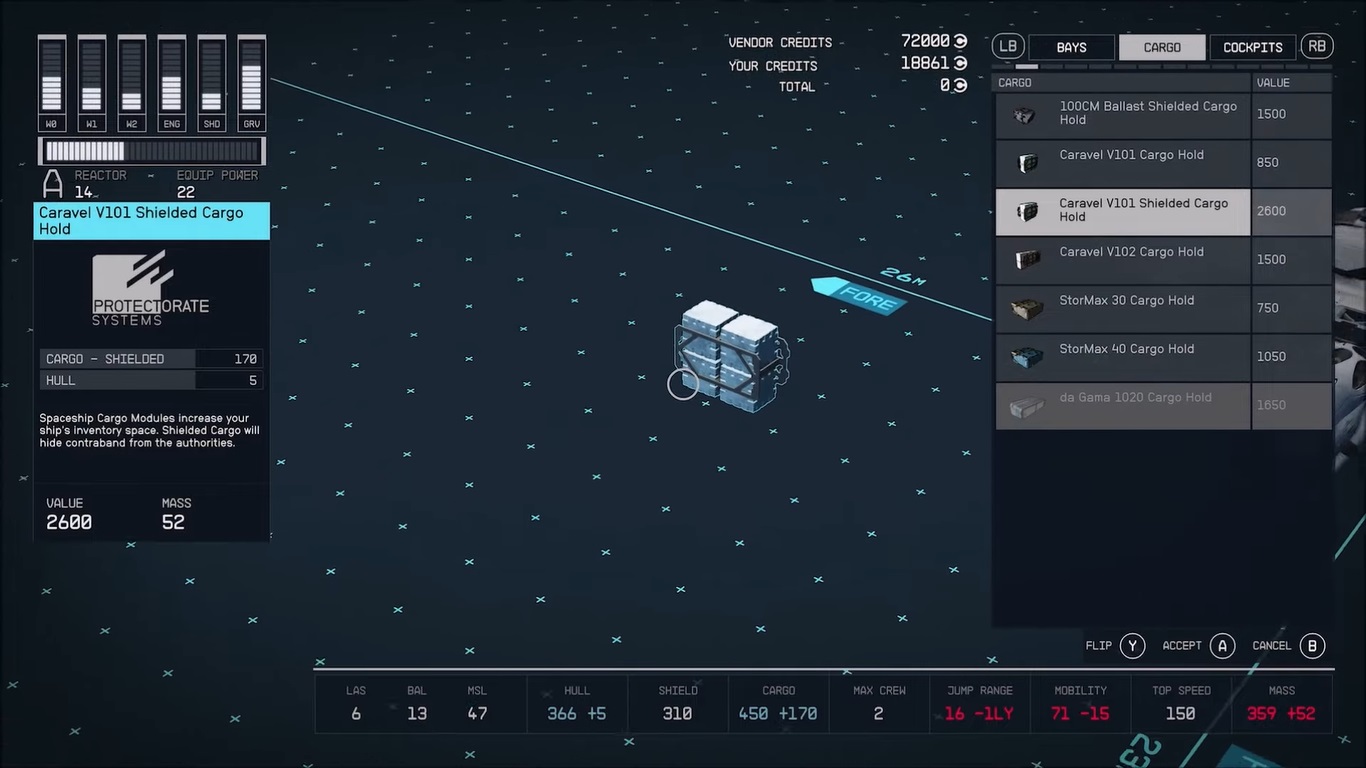
Task: Click the MAX CREW 2 stat
Action: 879,704
